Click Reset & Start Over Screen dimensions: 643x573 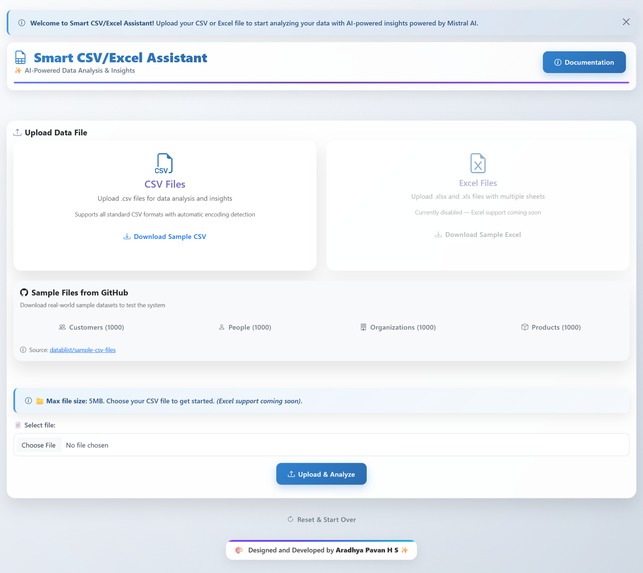(x=321, y=519)
